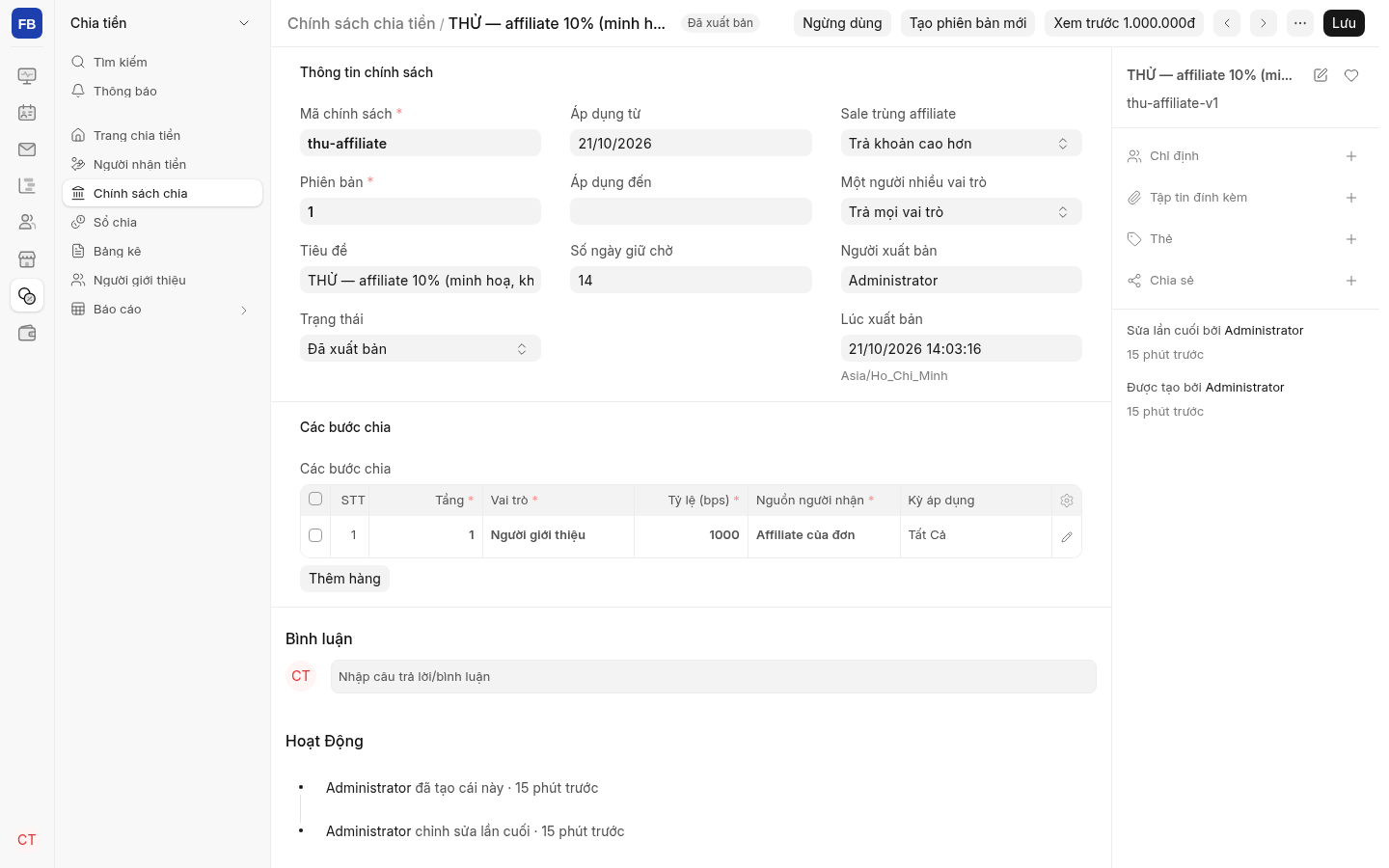Open the Một người nhiều vai trò dropdown
Image resolution: width=1389 pixels, height=868 pixels.
pyautogui.click(x=961, y=212)
